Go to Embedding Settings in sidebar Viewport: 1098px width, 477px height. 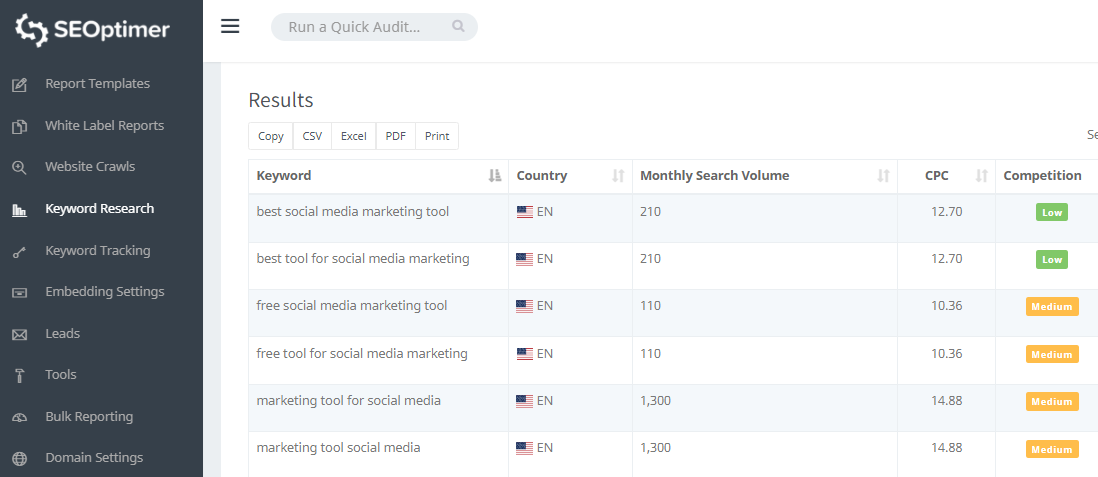(104, 292)
